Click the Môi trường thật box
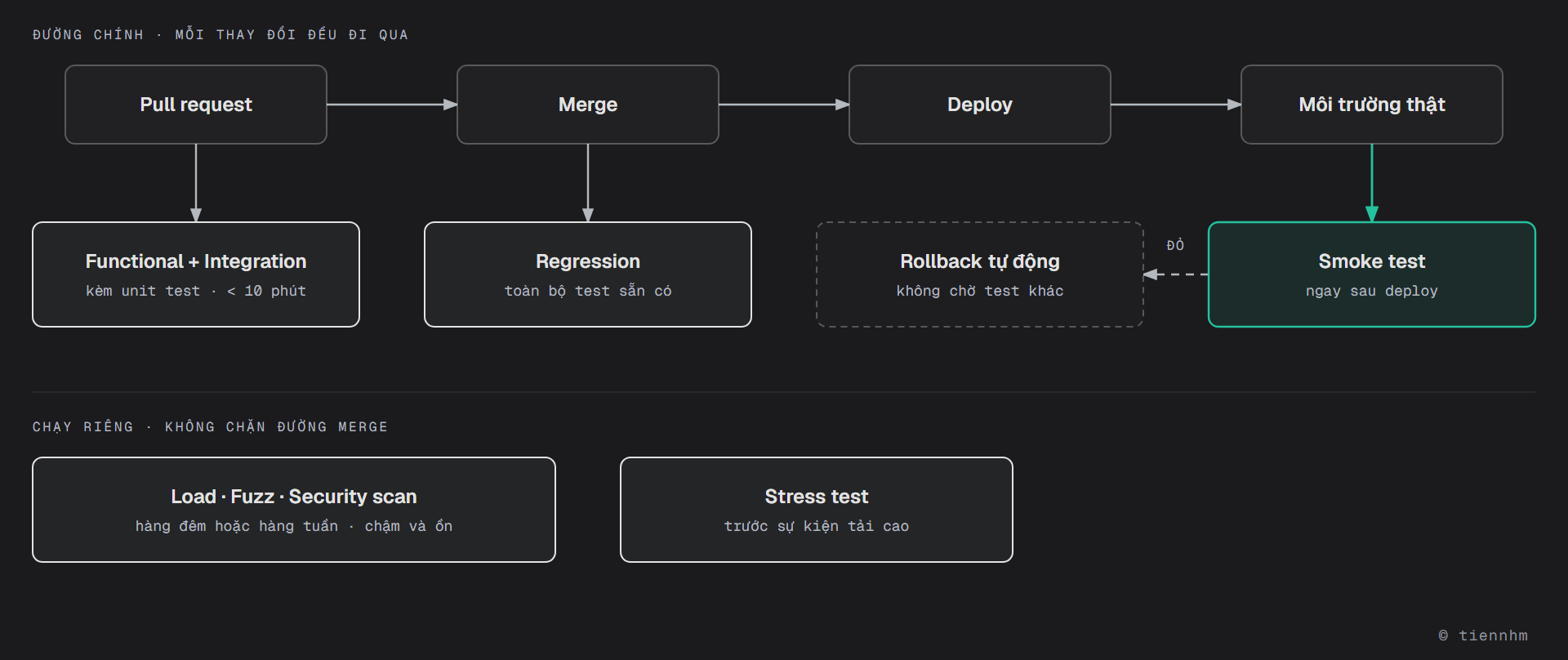The image size is (1568, 660). pos(1372,105)
